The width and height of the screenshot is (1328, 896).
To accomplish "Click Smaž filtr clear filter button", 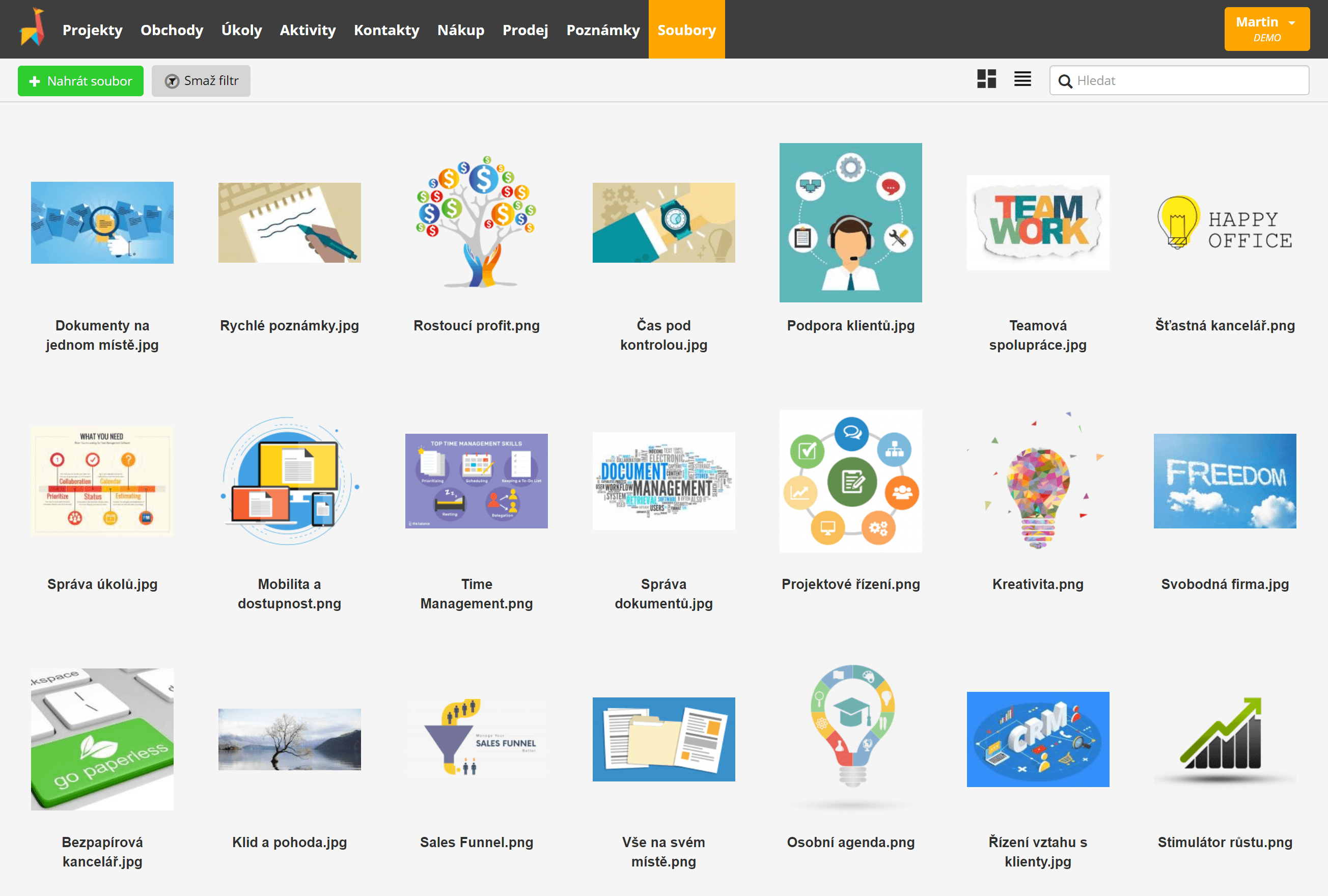I will 201,80.
